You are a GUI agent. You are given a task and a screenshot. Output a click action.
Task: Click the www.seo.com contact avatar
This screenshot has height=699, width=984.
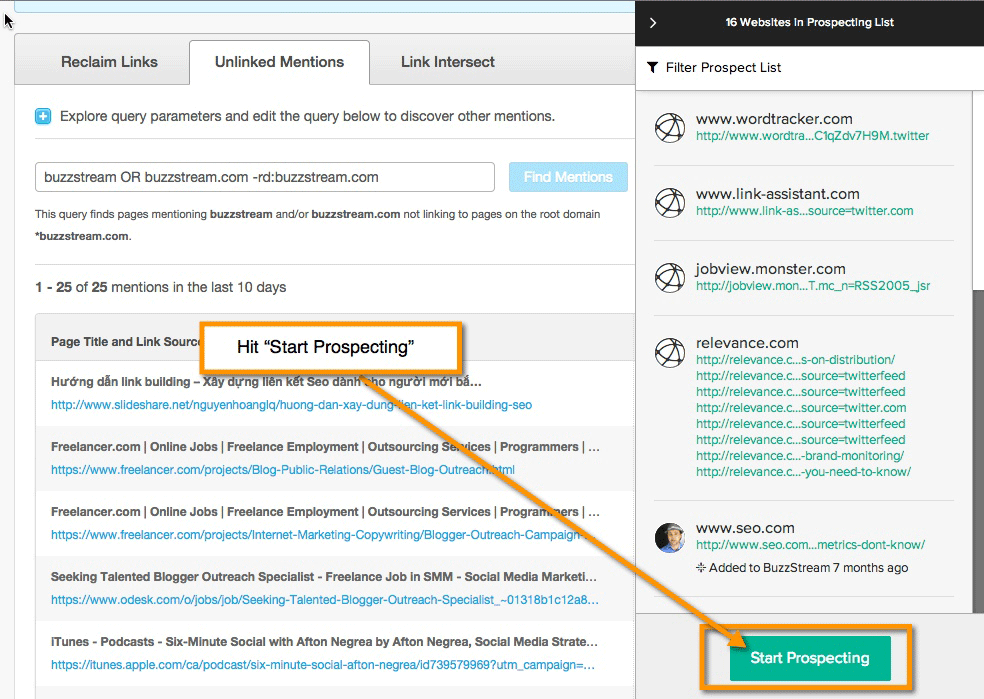click(670, 537)
